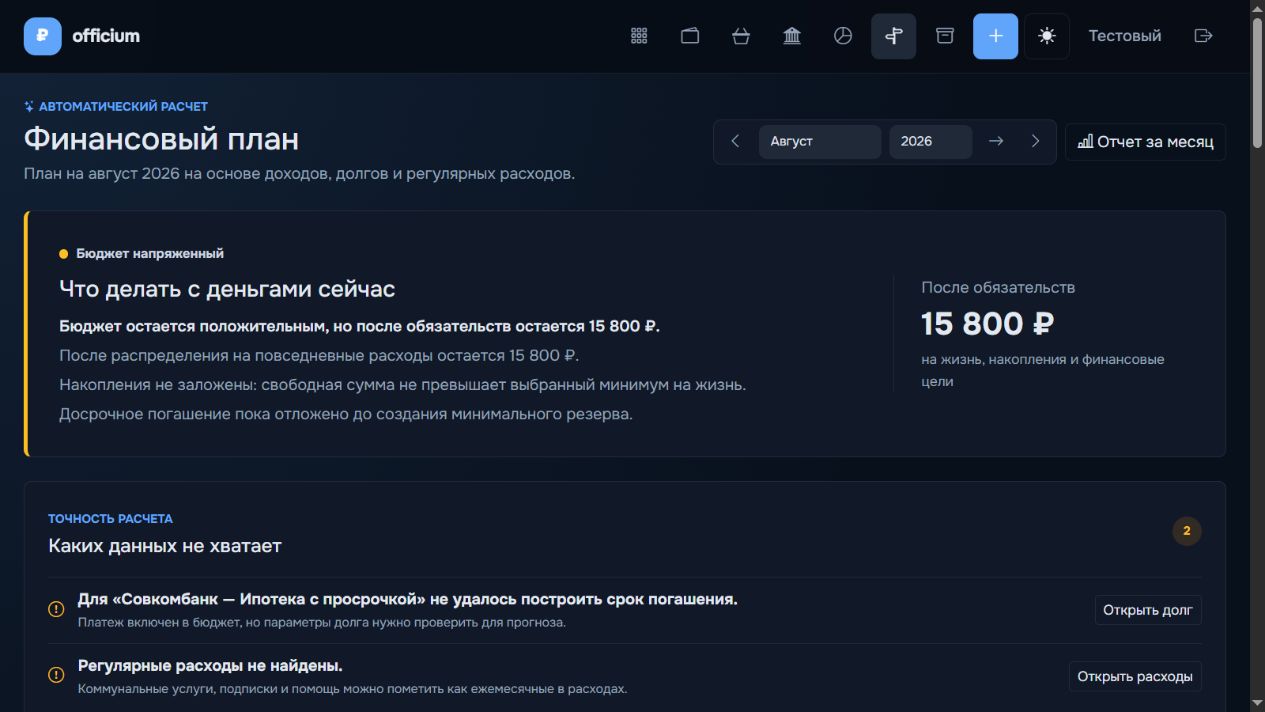Open the Тестовый user profile

[1125, 36]
